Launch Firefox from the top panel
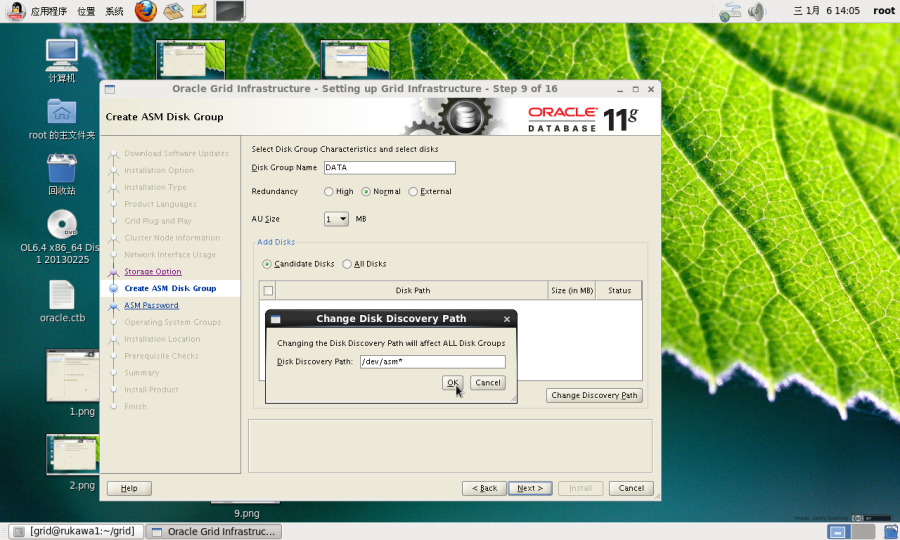 coord(146,11)
